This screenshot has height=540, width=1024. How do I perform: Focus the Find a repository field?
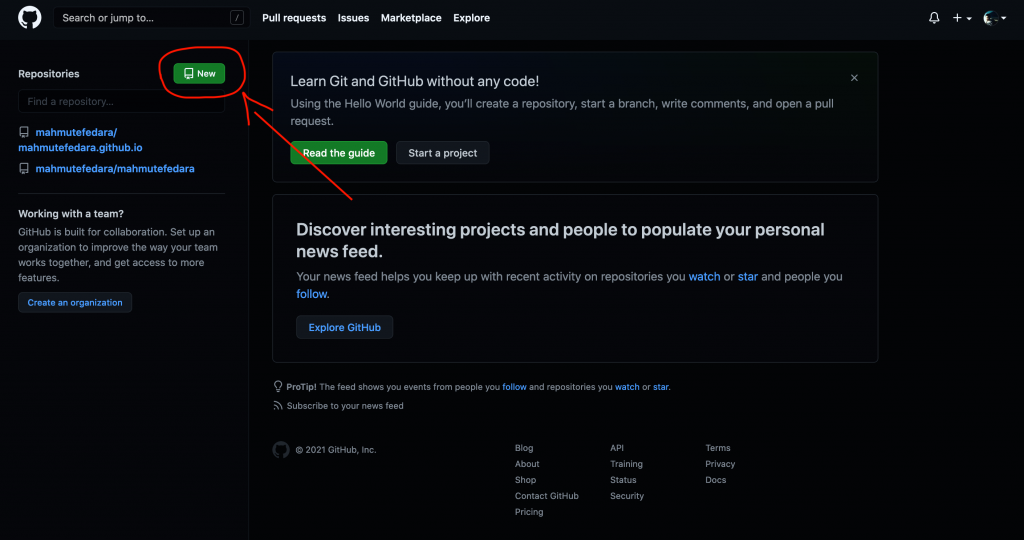coord(121,101)
